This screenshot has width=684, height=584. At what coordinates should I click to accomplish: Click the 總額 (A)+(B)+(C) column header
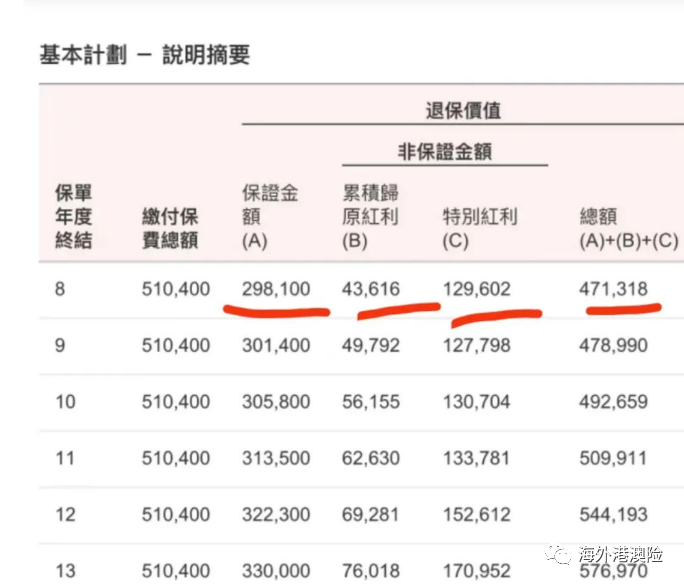click(x=629, y=229)
